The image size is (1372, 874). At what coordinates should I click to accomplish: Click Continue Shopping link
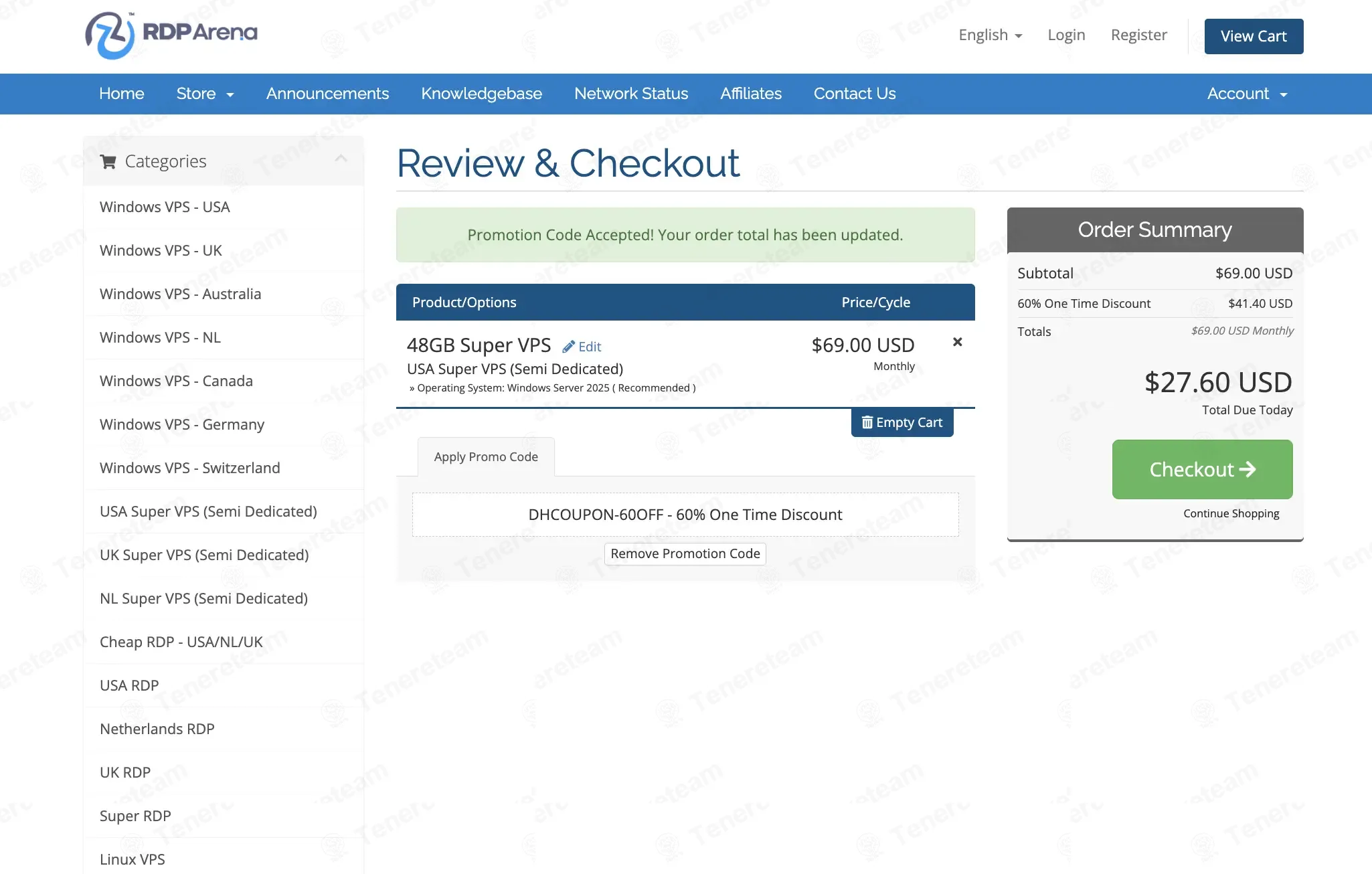(1231, 513)
